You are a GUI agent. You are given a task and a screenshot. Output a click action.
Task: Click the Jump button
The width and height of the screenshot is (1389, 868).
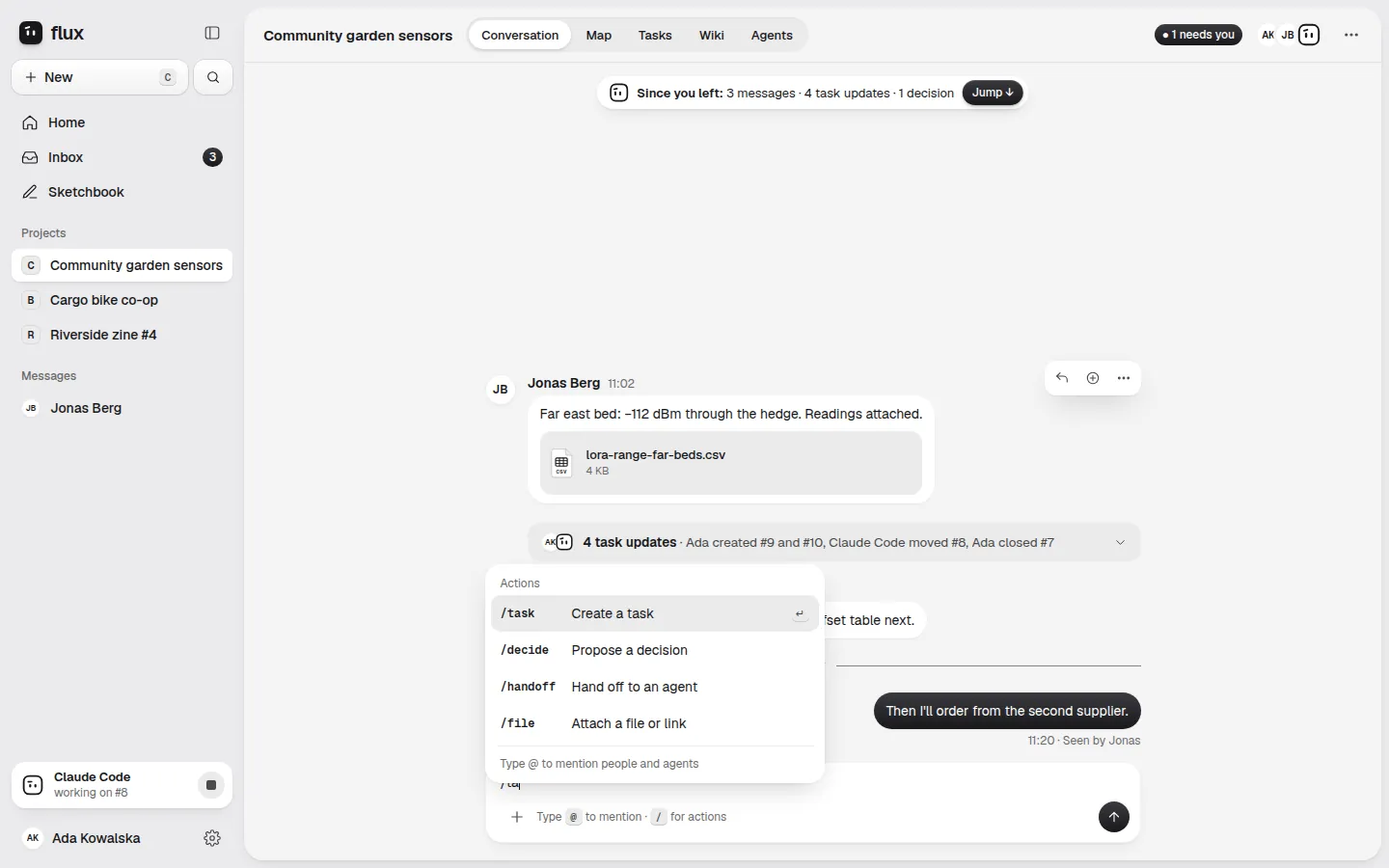tap(993, 93)
